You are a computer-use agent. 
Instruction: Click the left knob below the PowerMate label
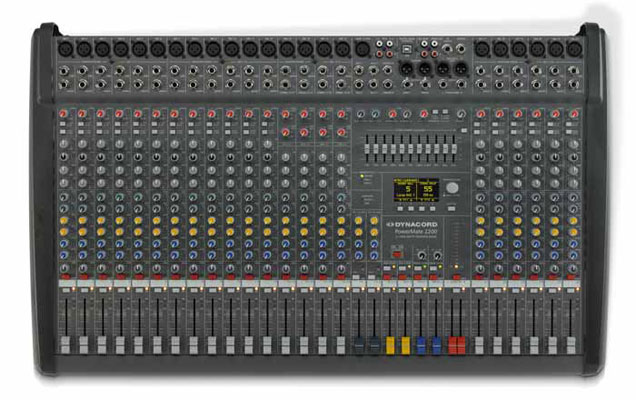click(x=422, y=257)
